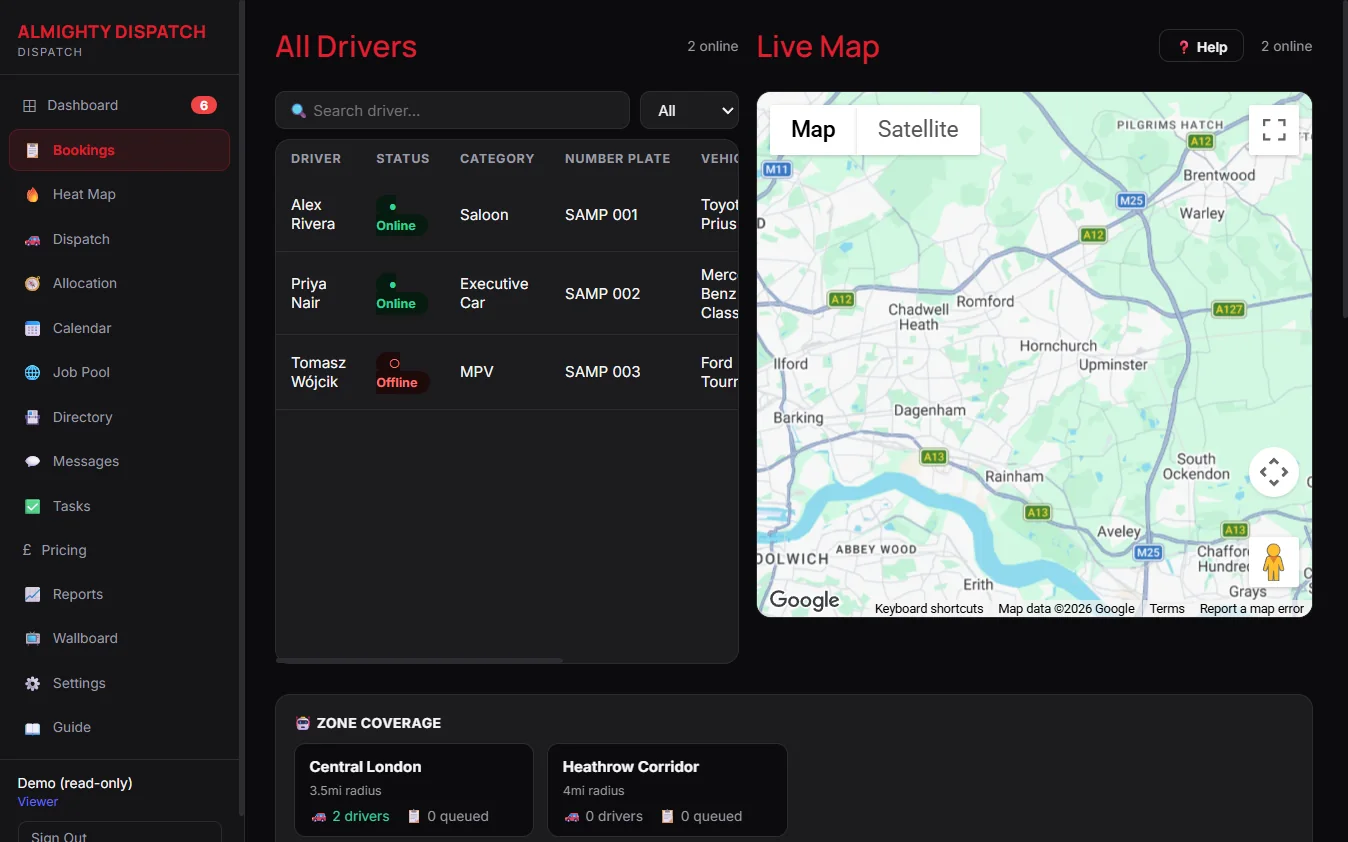
Task: Go to Dashboard page
Action: 119,106
